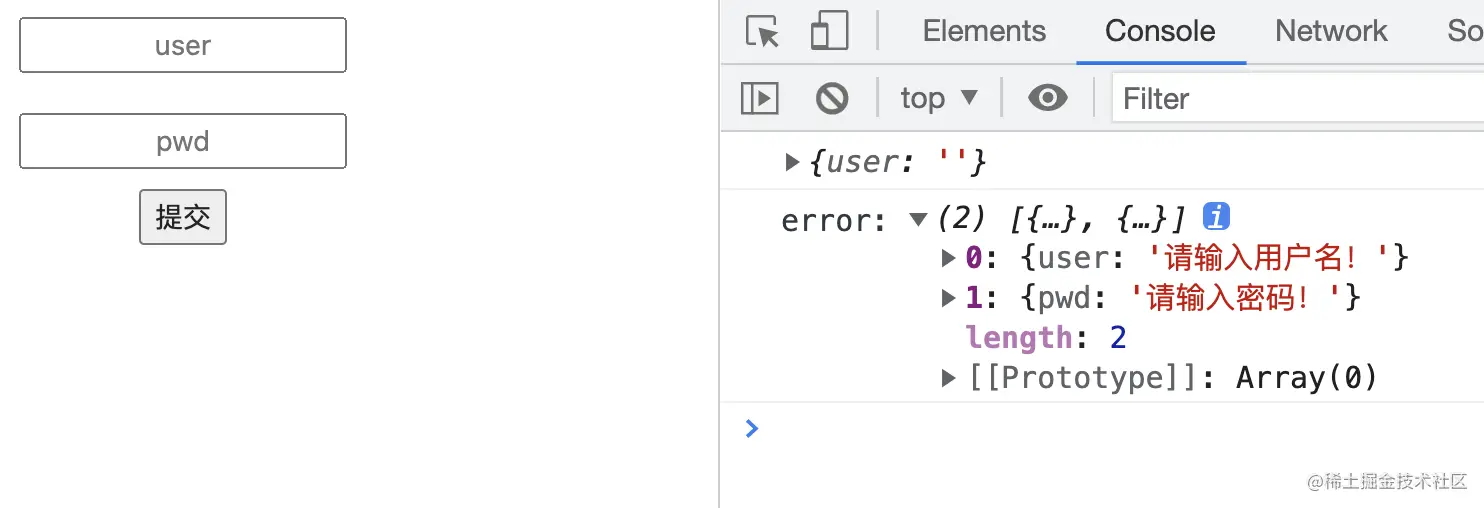Open the partly visible Sources tab
Screen dimensions: 1484x508
[1465, 31]
